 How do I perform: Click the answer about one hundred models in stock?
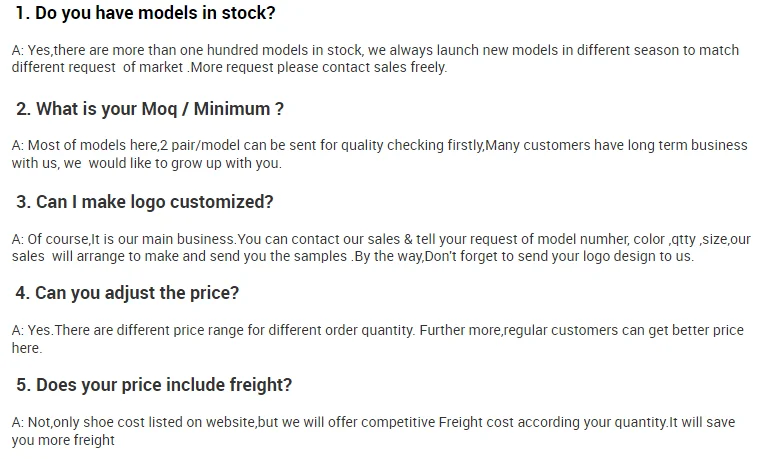coord(375,50)
